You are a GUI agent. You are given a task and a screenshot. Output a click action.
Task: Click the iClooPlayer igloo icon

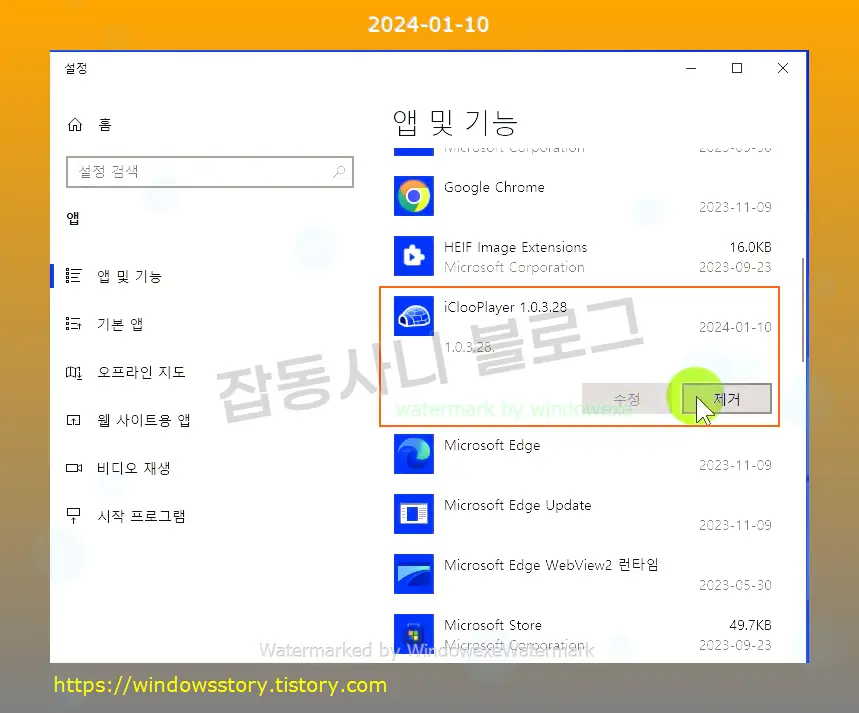414,316
